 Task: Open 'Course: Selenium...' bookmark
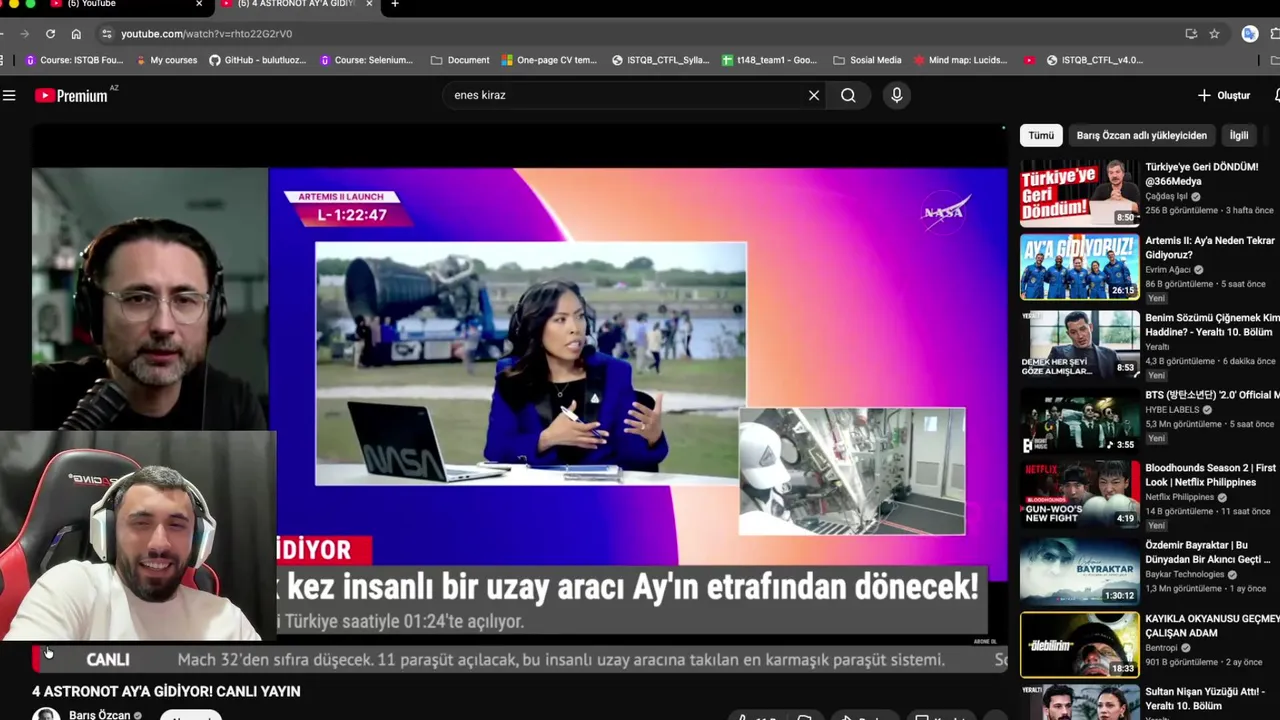coord(366,60)
